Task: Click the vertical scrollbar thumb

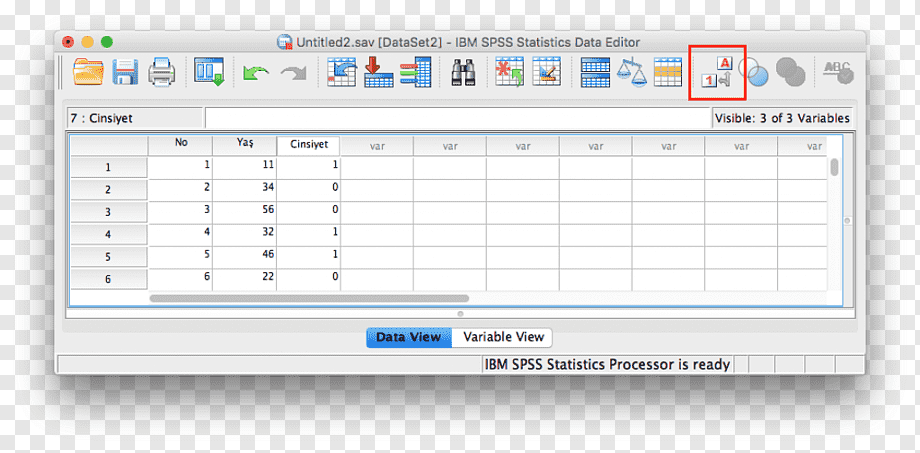Action: tap(834, 167)
